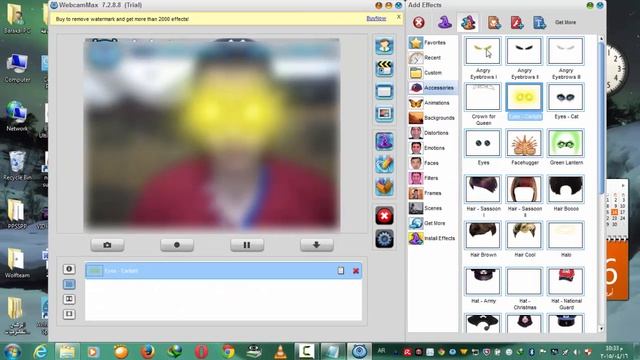Image resolution: width=640 pixels, height=360 pixels.
Task: Click the red remove-all effects button
Action: pos(384,216)
